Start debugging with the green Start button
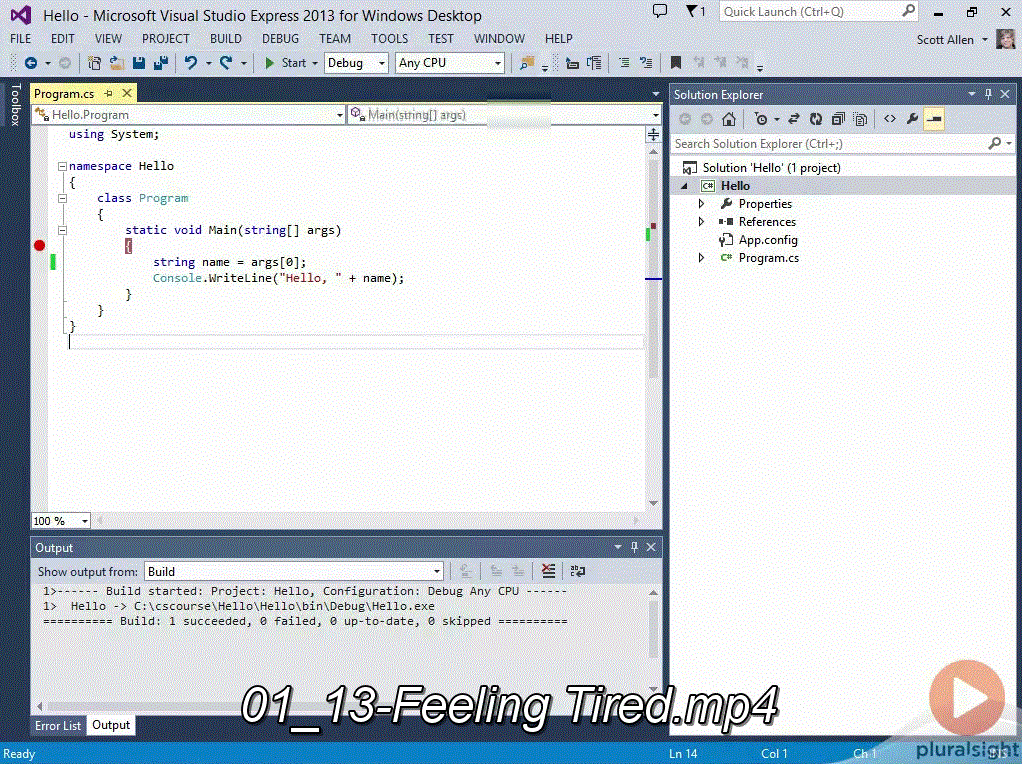The image size is (1022, 764). 285,63
